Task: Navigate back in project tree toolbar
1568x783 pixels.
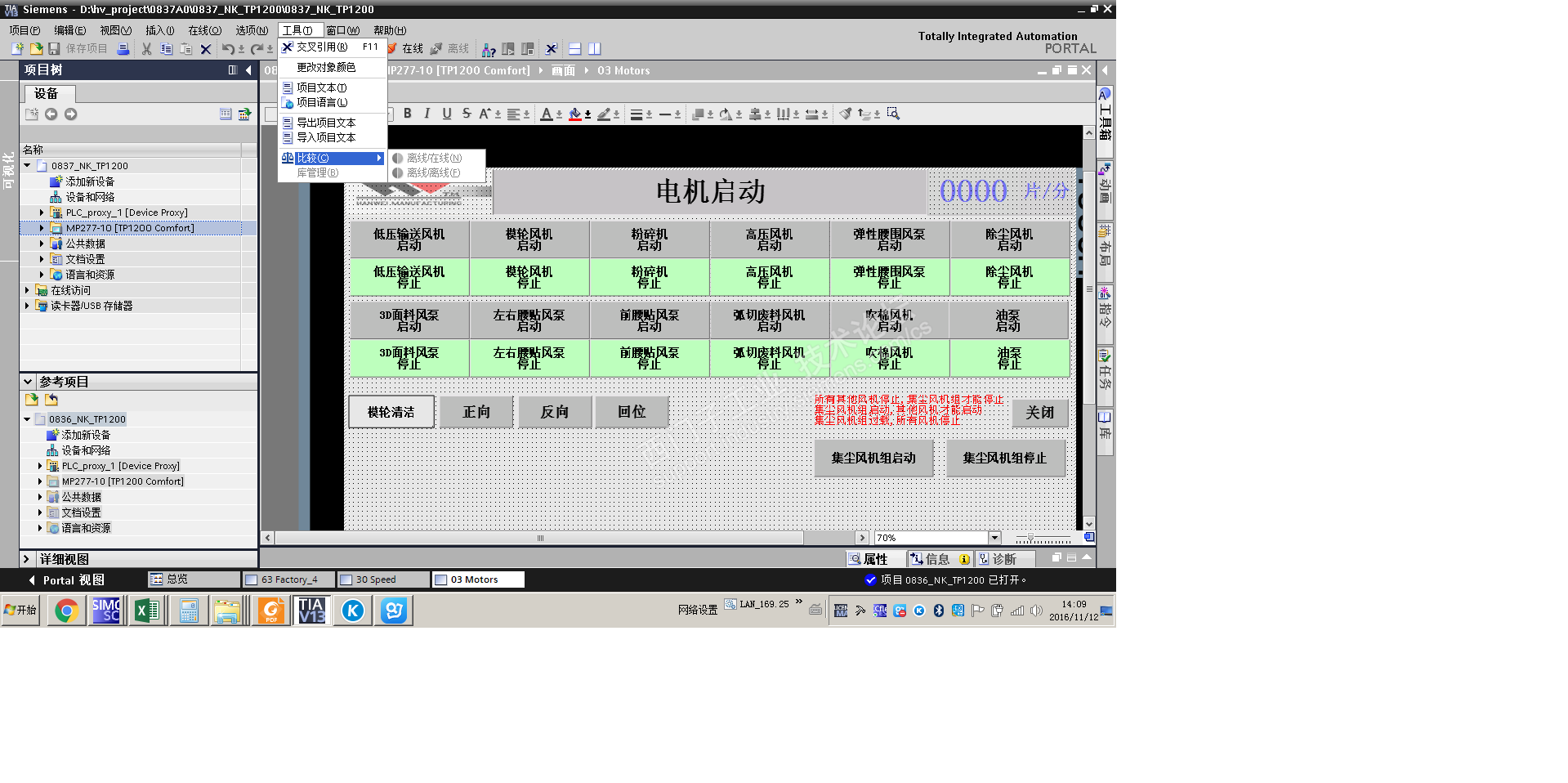Action: click(x=51, y=114)
